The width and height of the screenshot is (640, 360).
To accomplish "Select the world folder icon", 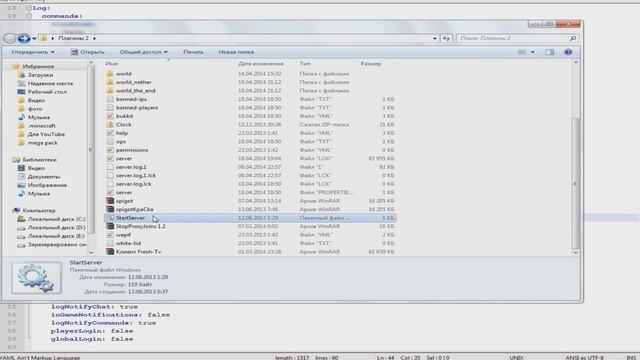I will point(110,74).
